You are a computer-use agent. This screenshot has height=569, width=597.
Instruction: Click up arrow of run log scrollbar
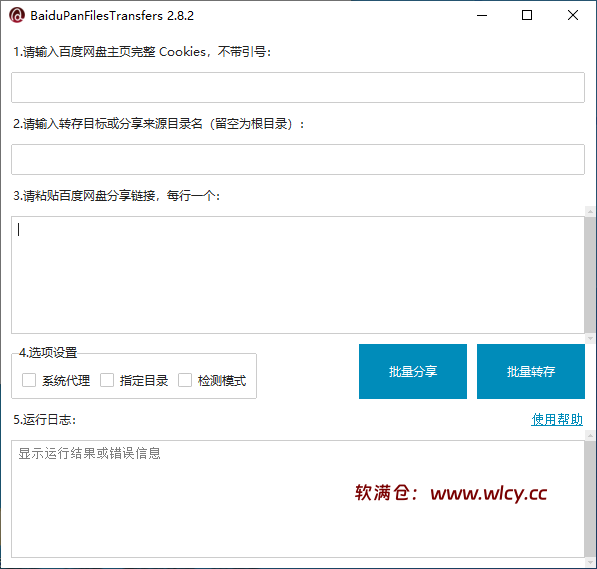coord(590,435)
